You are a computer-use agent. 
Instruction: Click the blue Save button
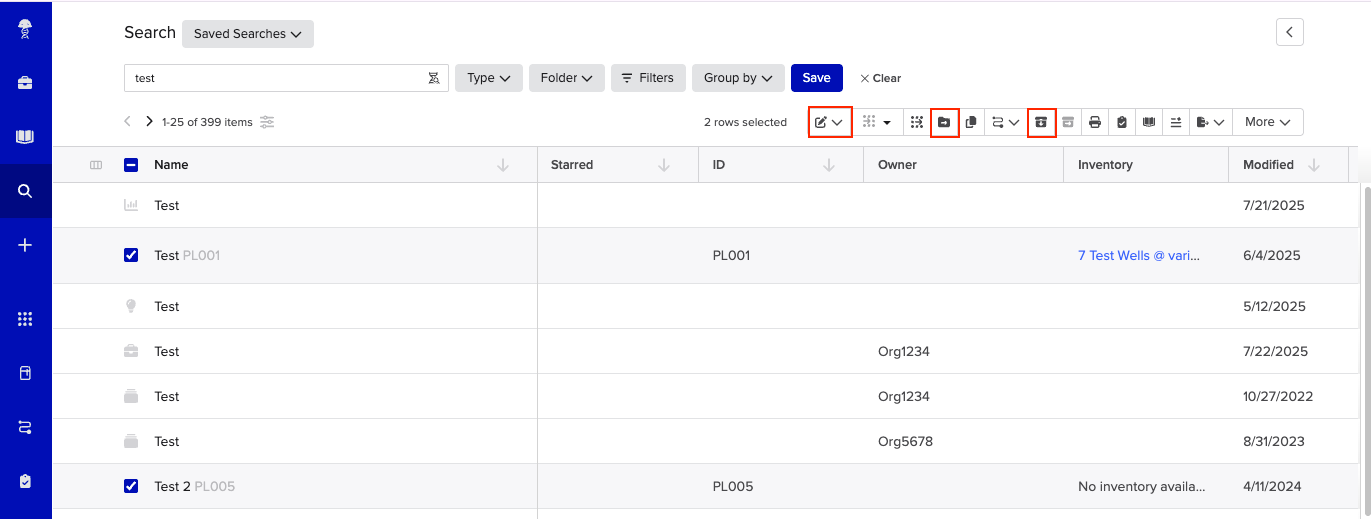coord(816,78)
